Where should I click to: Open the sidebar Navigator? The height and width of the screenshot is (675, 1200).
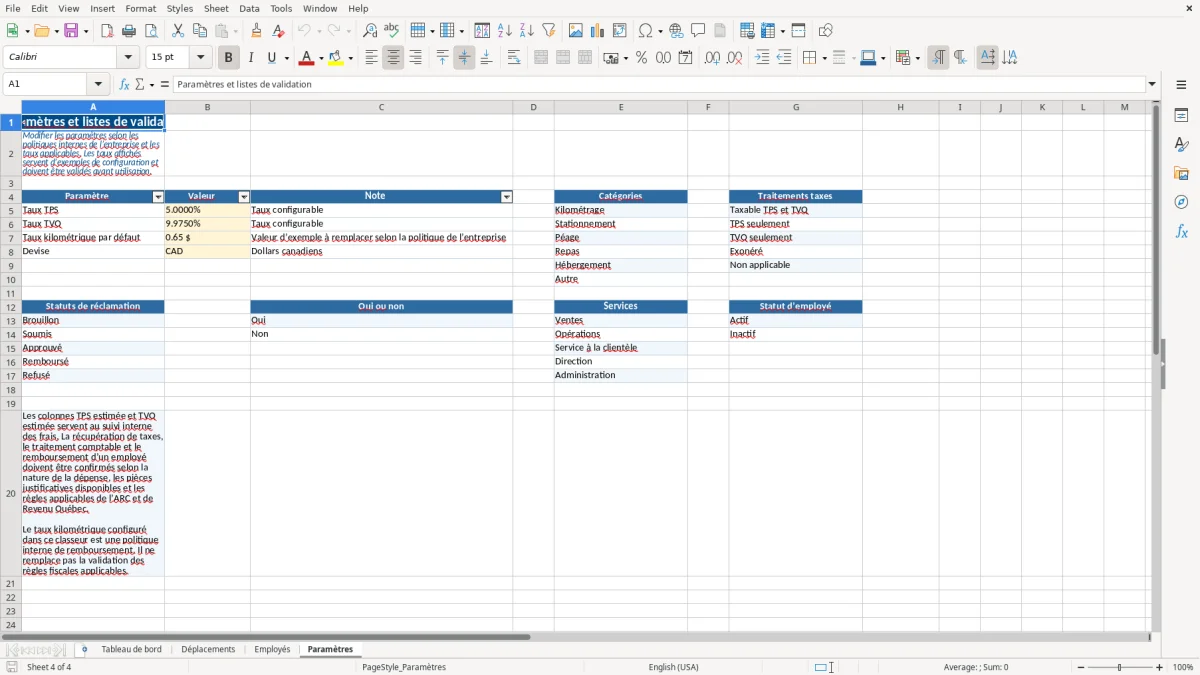1181,202
